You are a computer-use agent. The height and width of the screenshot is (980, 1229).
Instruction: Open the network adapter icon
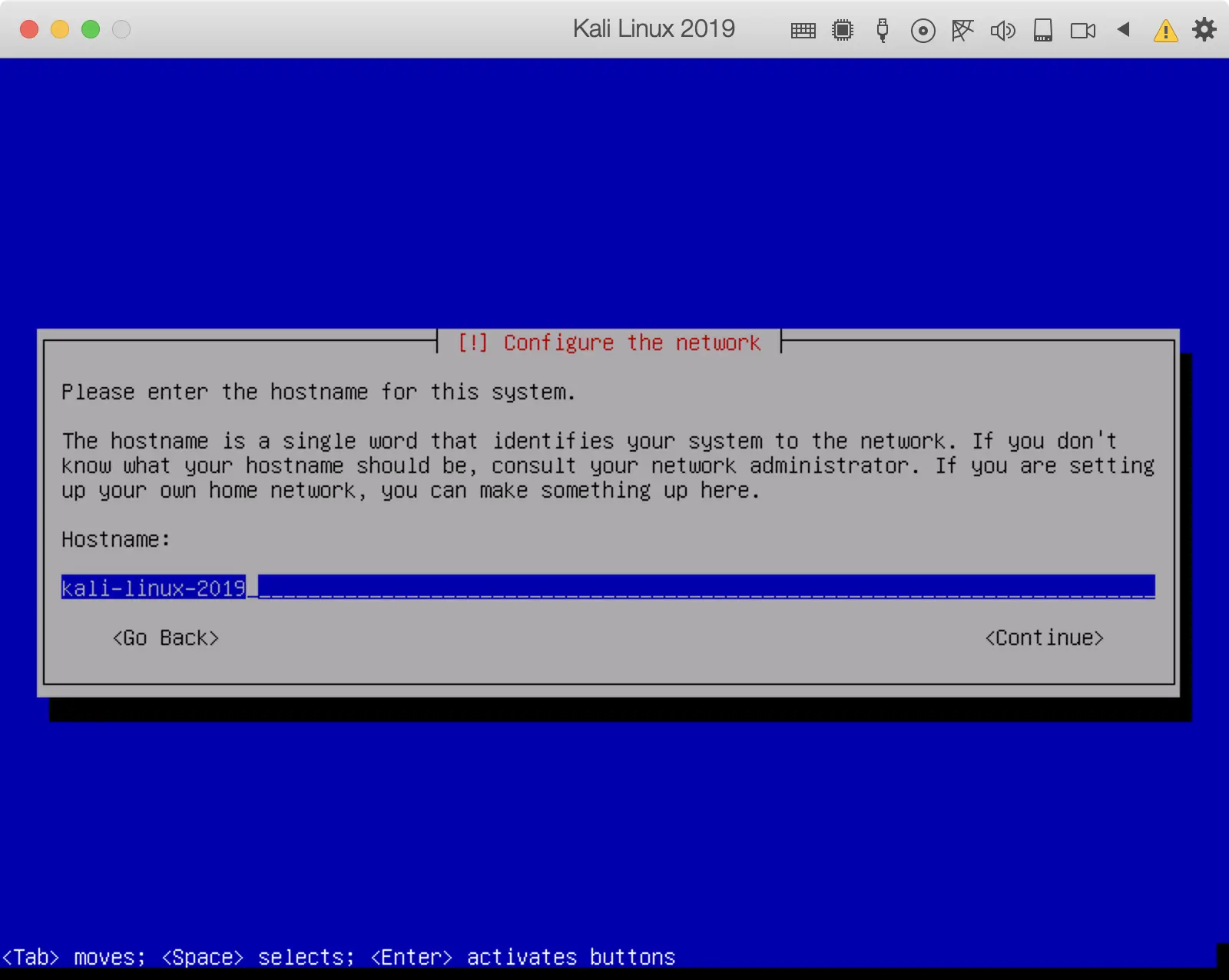click(962, 31)
